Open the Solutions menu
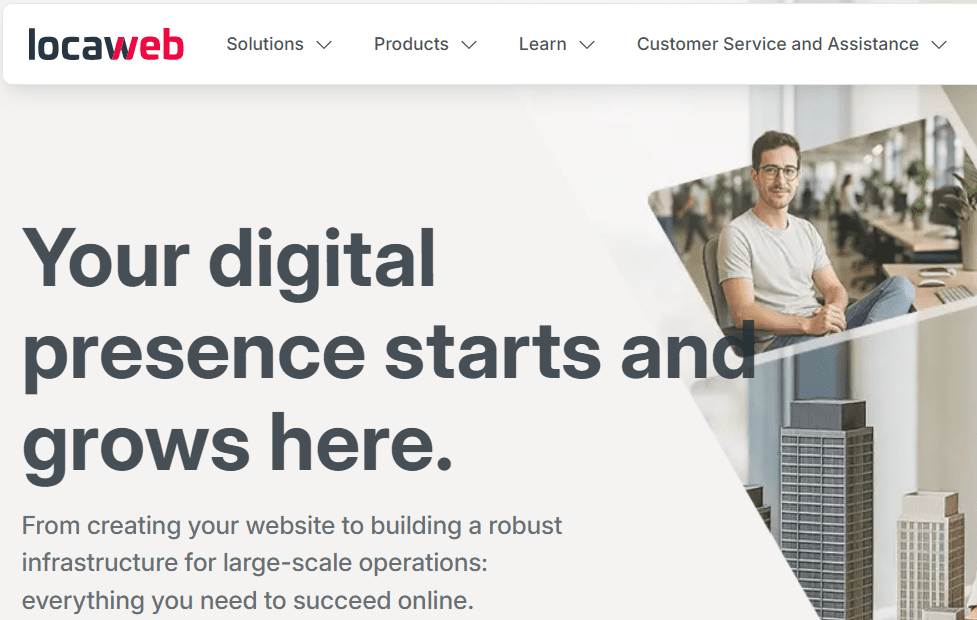The image size is (977, 620). click(x=265, y=44)
